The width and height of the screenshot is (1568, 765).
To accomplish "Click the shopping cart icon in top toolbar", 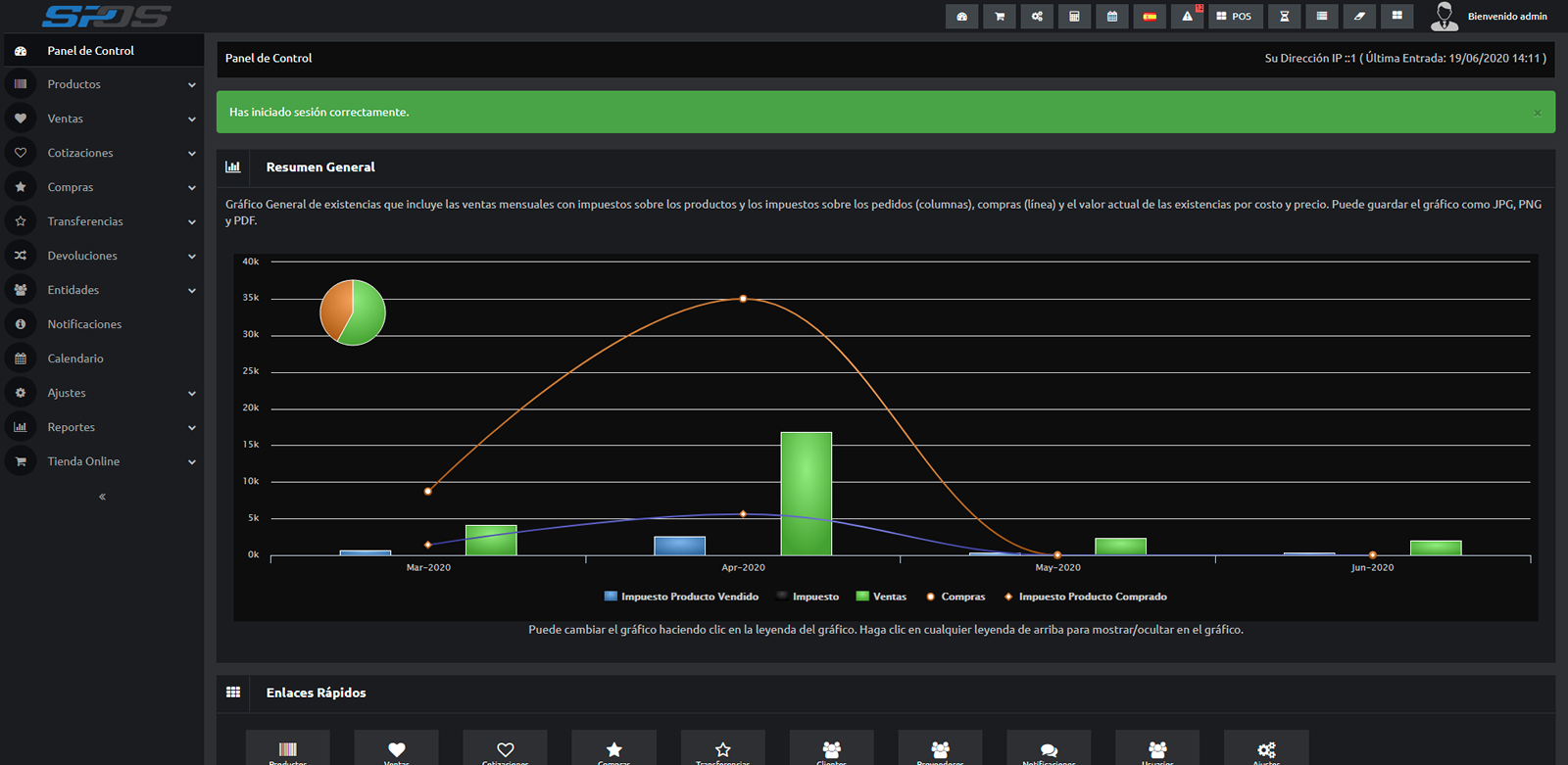I will click(1000, 17).
